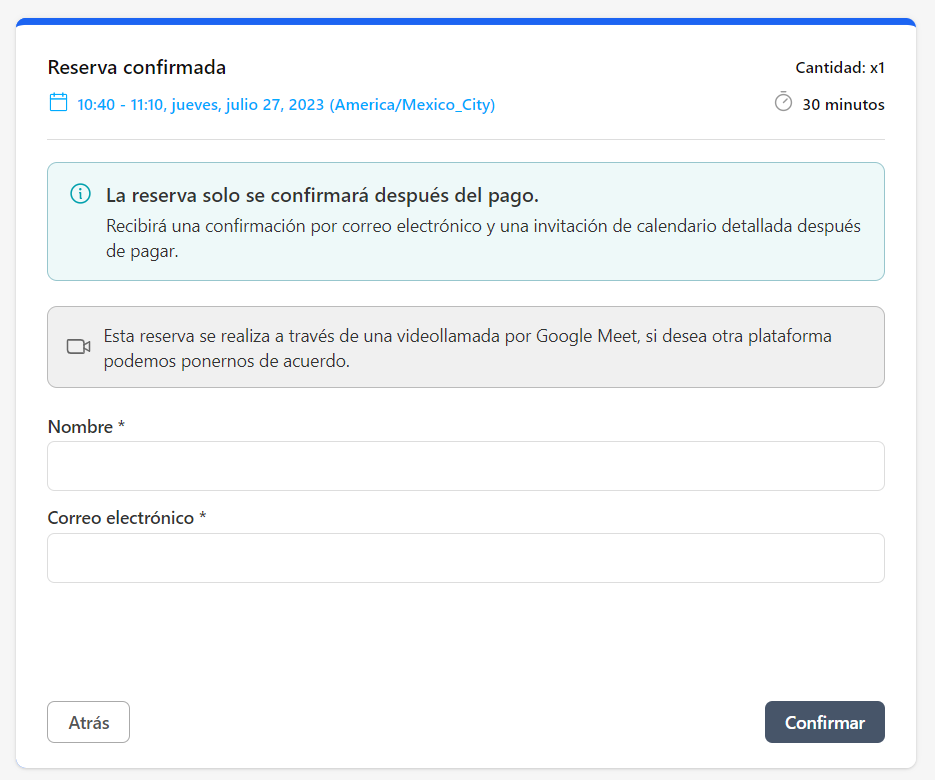Click the required asterisk after Correo electrónico
Screen dimensions: 935x780
[203, 518]
